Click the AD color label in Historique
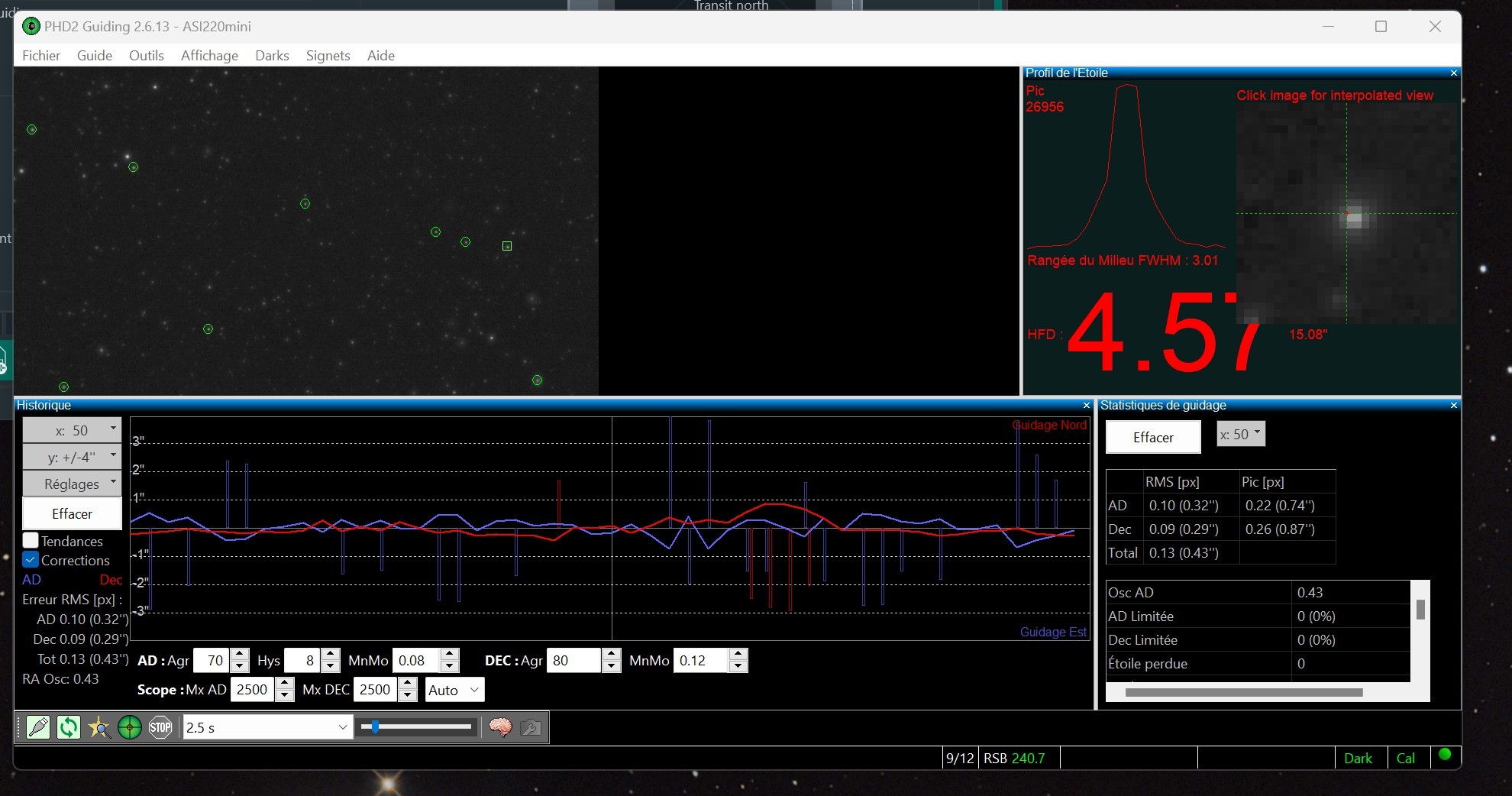This screenshot has width=1512, height=796. click(31, 580)
